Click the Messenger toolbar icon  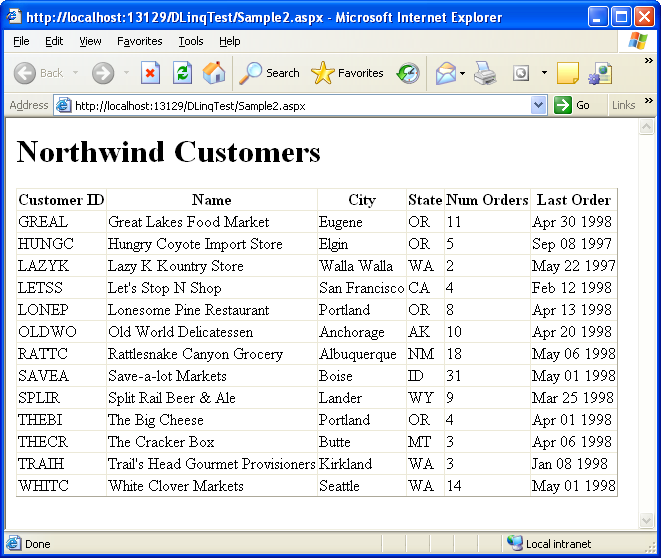pos(600,73)
